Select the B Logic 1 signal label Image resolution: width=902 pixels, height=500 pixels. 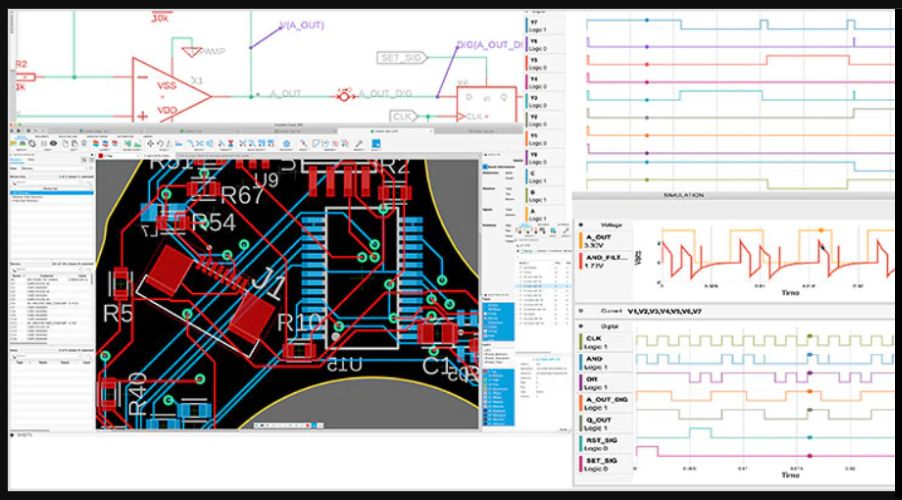tap(538, 196)
